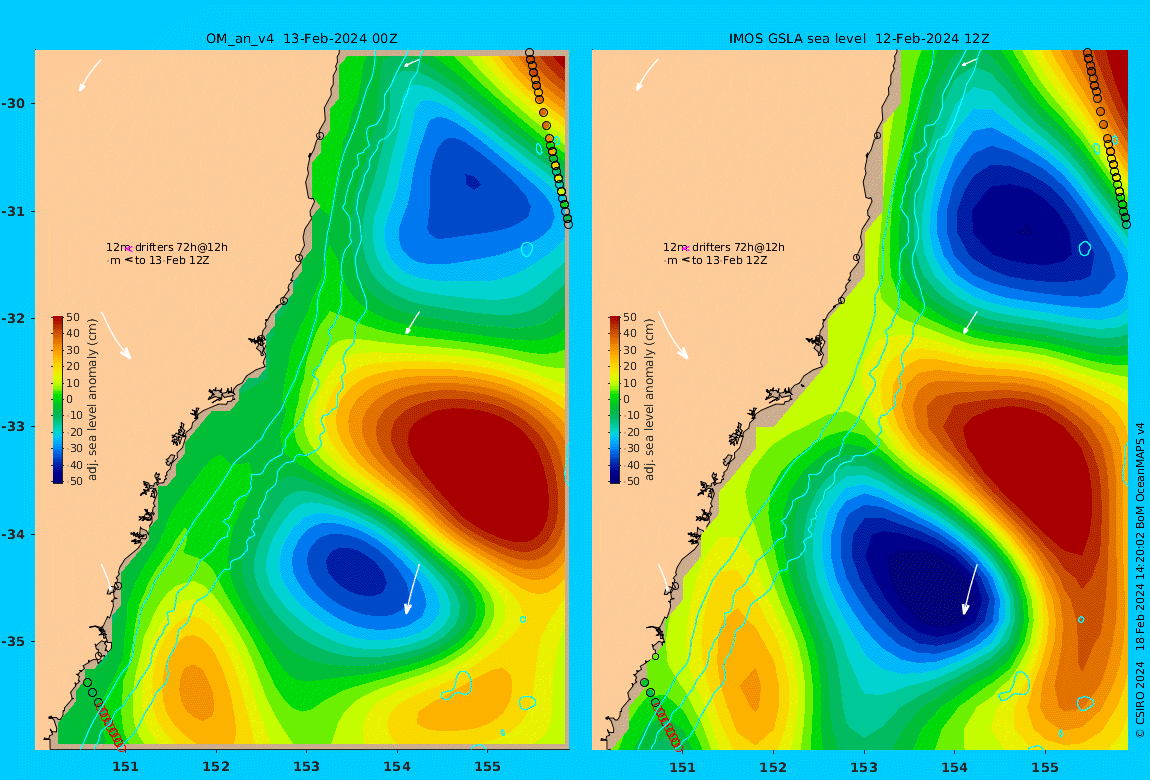Click the left map's colorbar gradient
Viewport: 1150px width, 780px height.
(58, 400)
